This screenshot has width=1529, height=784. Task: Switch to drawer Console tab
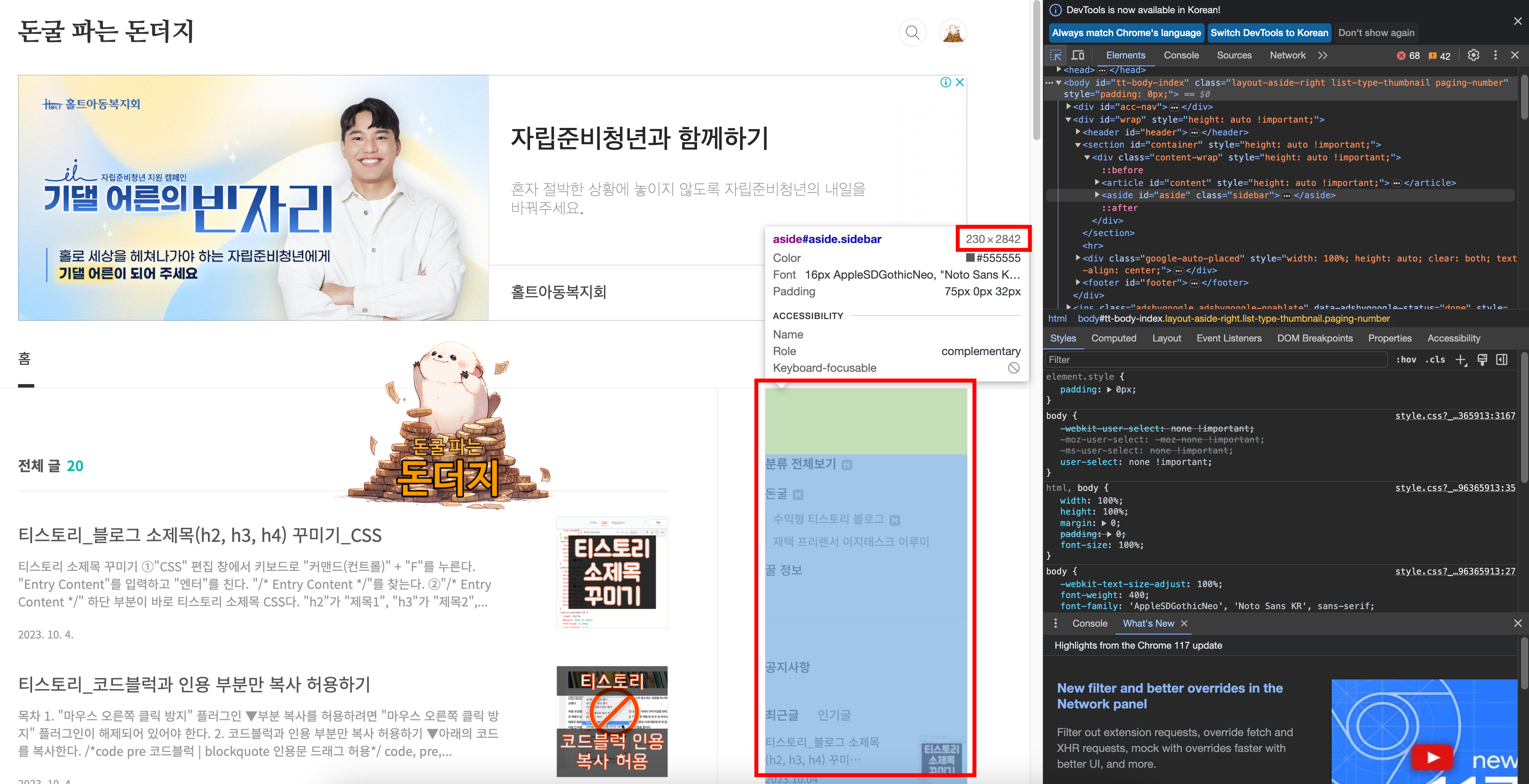click(x=1089, y=623)
